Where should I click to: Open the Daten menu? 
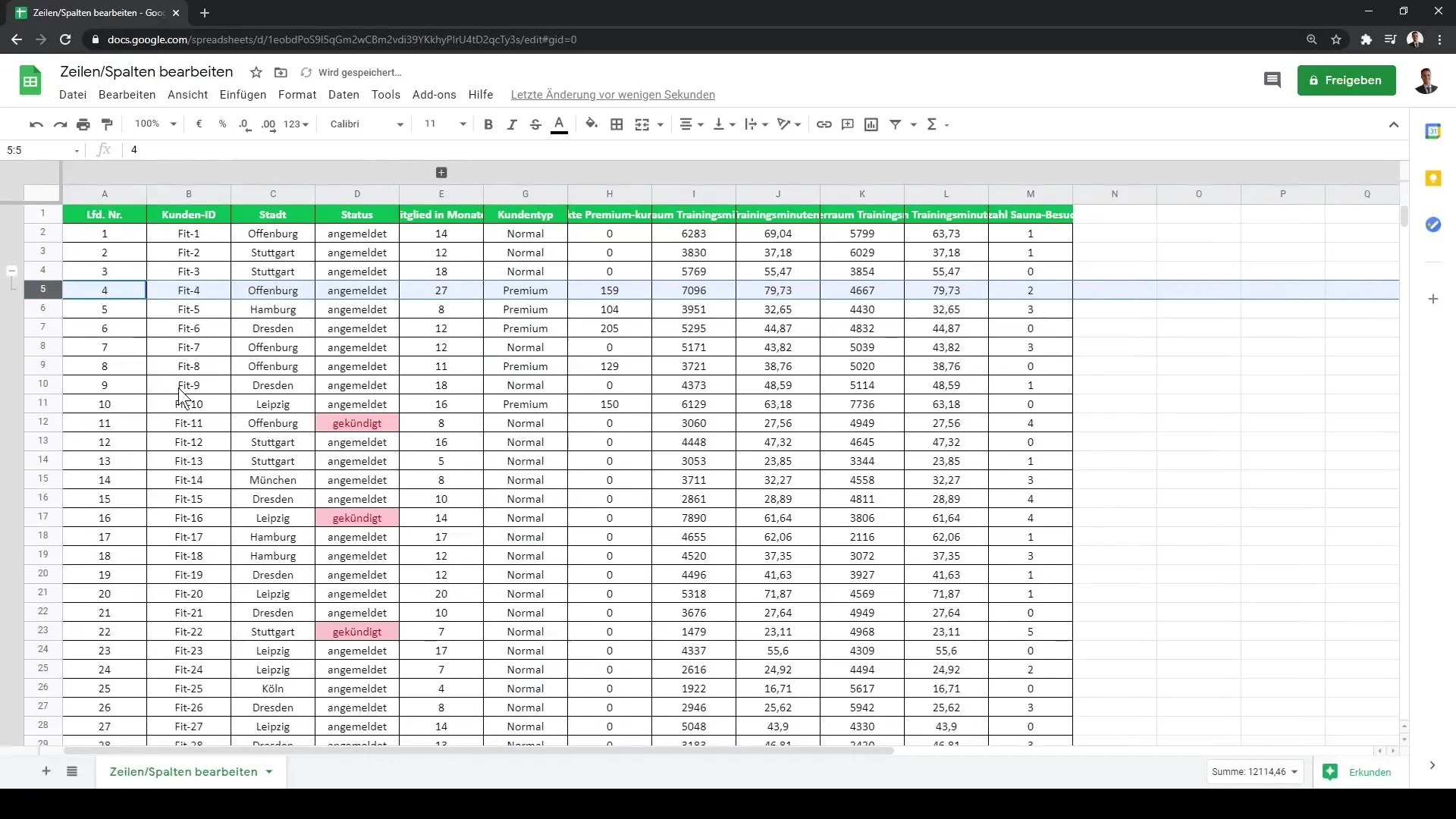point(344,95)
